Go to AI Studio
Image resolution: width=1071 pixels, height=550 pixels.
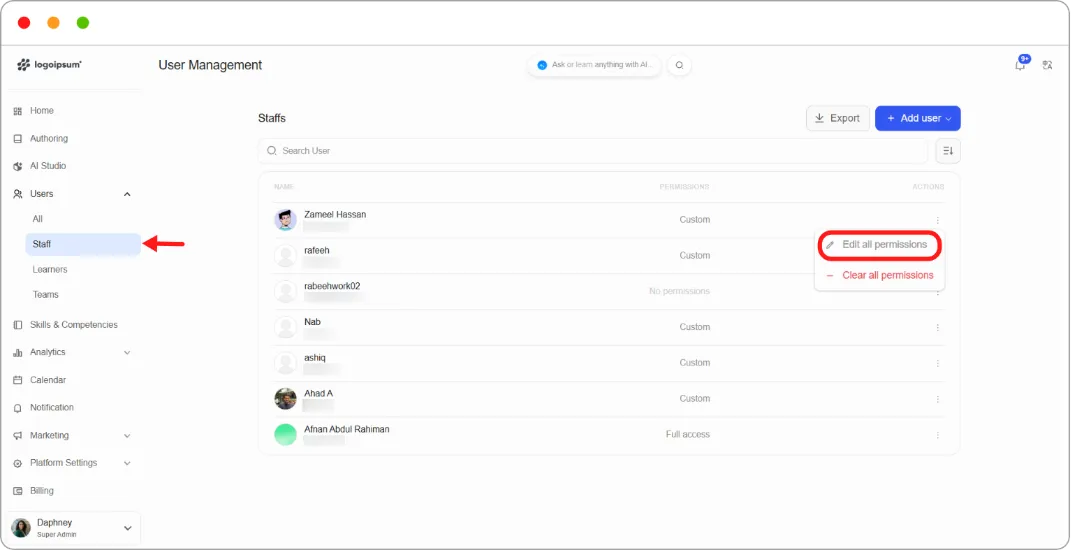[48, 166]
